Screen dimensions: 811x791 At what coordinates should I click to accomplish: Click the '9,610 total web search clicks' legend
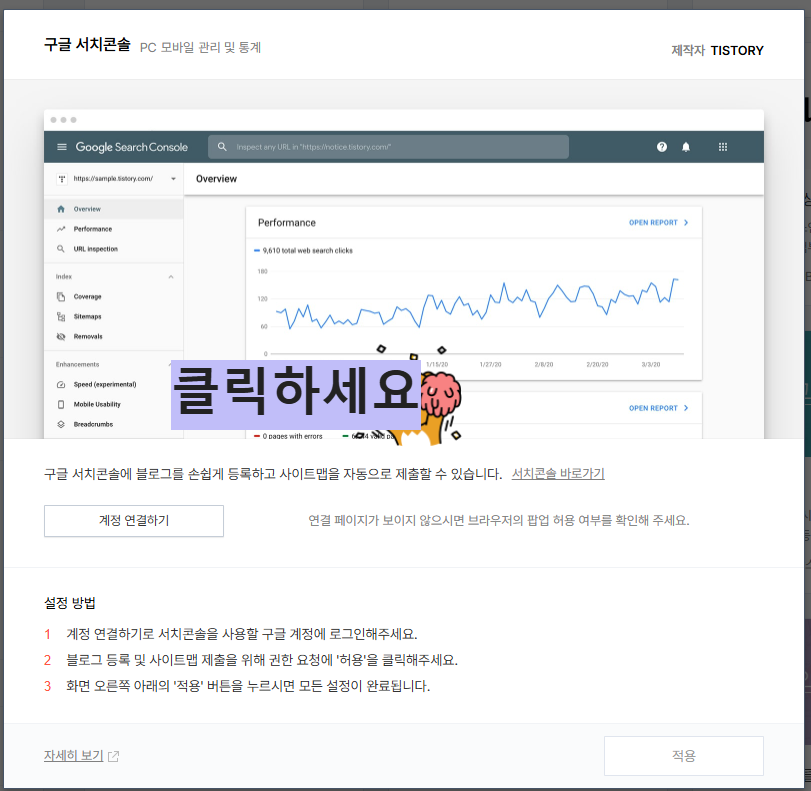[x=303, y=250]
